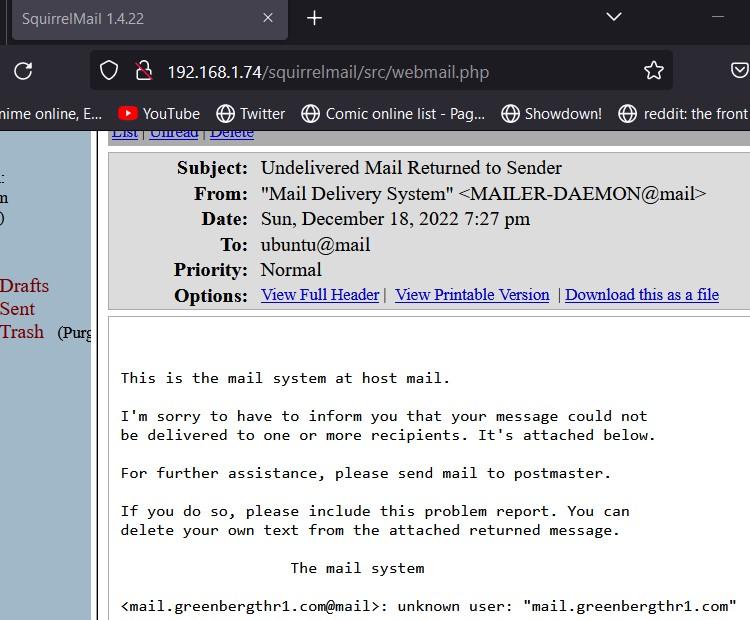Click the date "Sun, December 18, 2022 7:27 pm"
The image size is (750, 620).
coord(395,219)
